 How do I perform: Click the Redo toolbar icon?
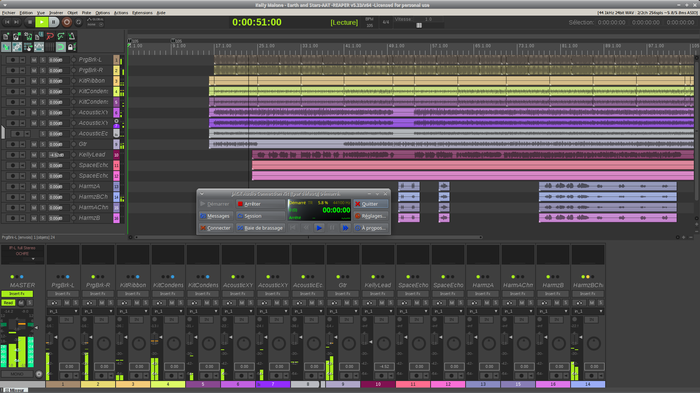(61, 36)
